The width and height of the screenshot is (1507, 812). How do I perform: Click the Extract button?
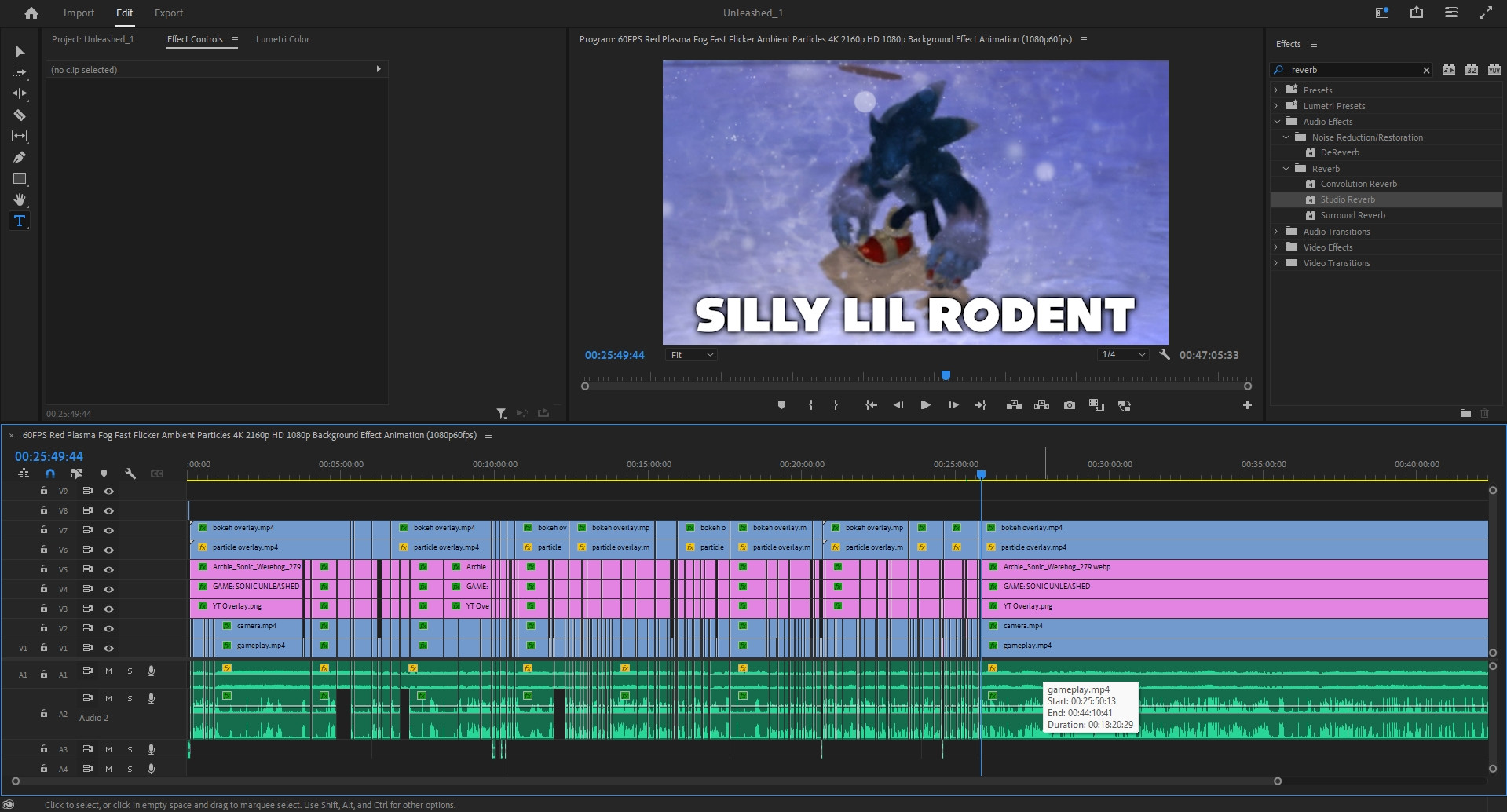pos(1041,405)
